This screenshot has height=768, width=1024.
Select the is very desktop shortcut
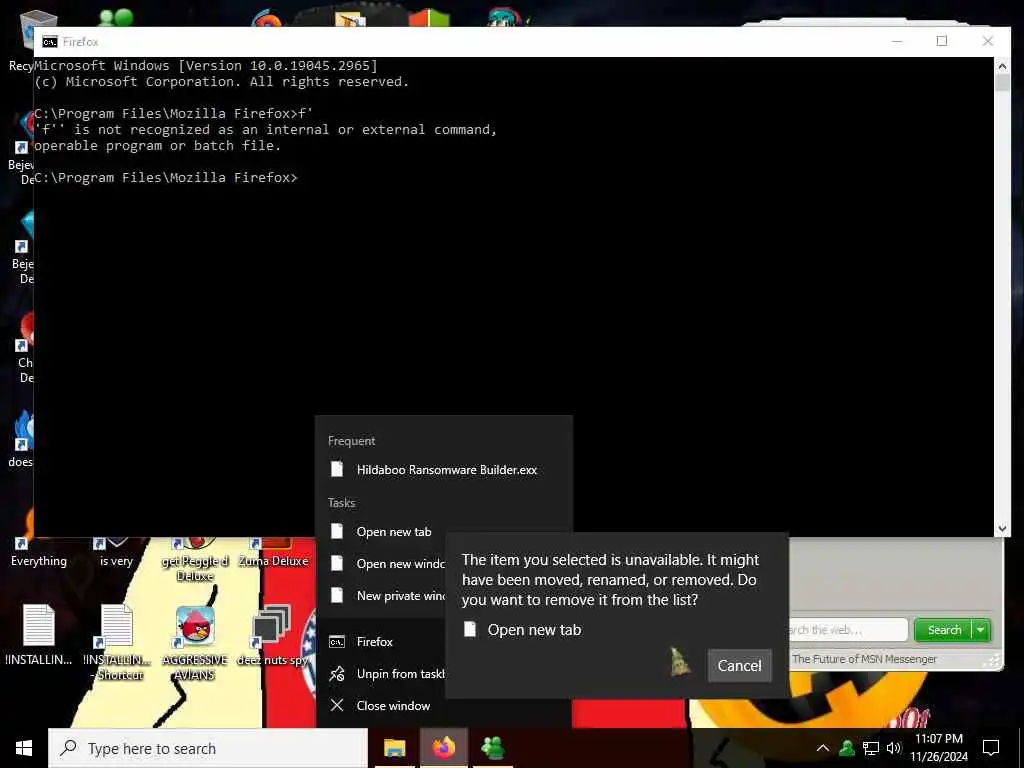(x=116, y=552)
